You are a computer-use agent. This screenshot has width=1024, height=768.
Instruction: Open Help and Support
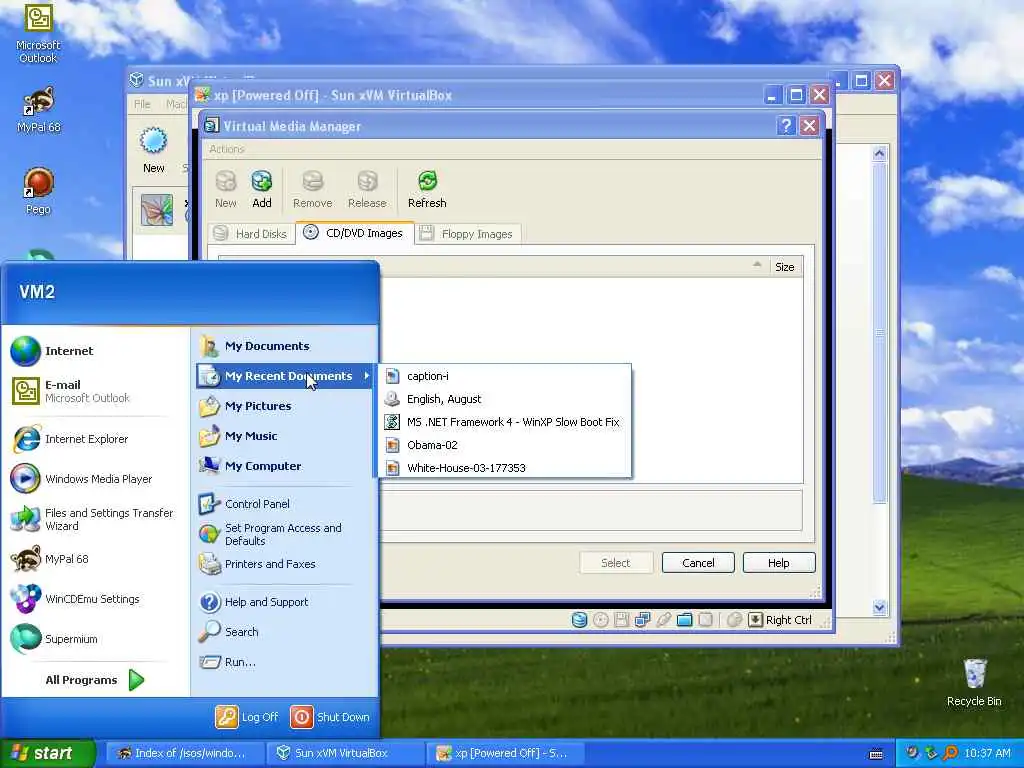(285, 601)
